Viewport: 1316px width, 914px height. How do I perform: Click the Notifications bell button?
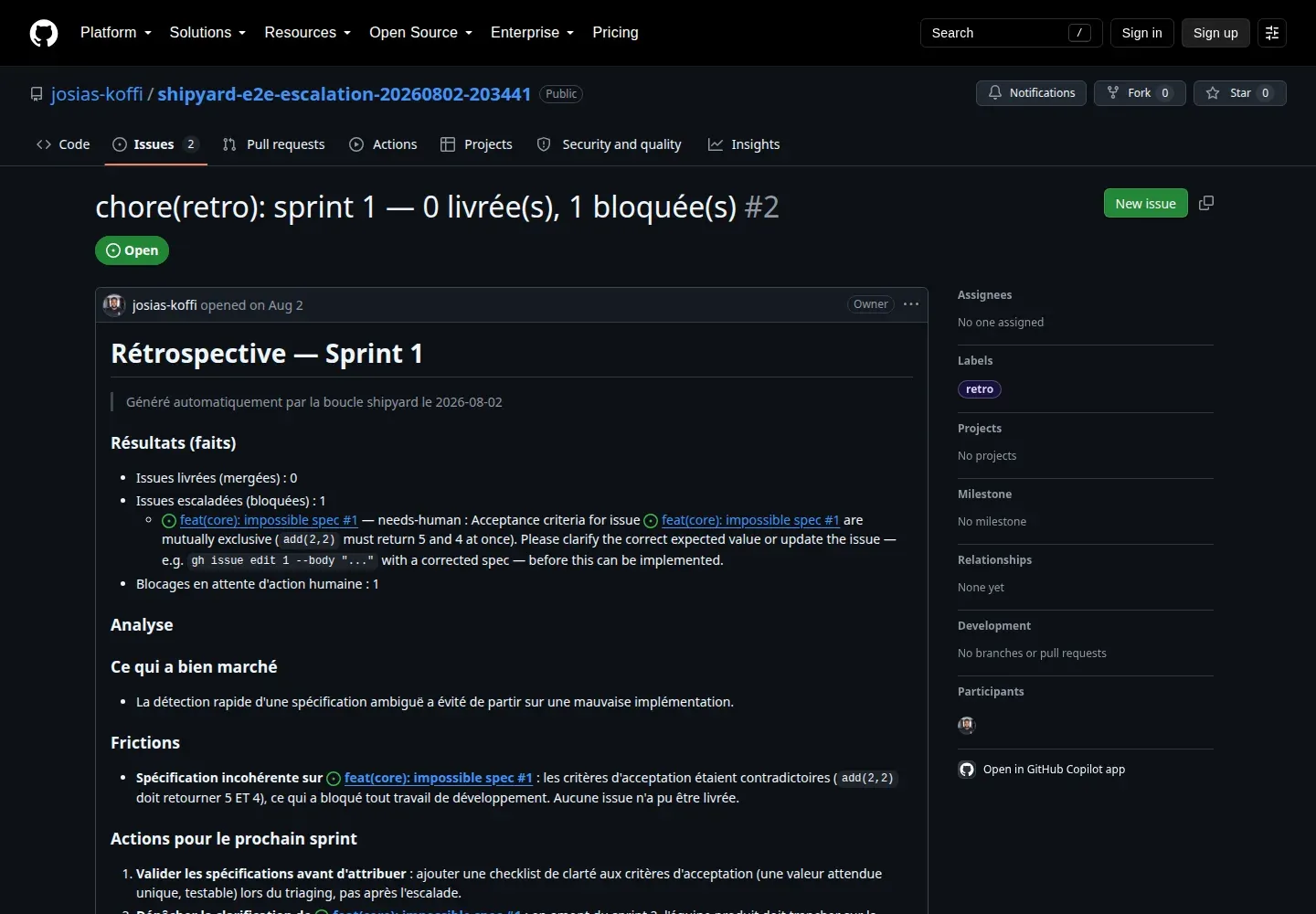click(1032, 93)
